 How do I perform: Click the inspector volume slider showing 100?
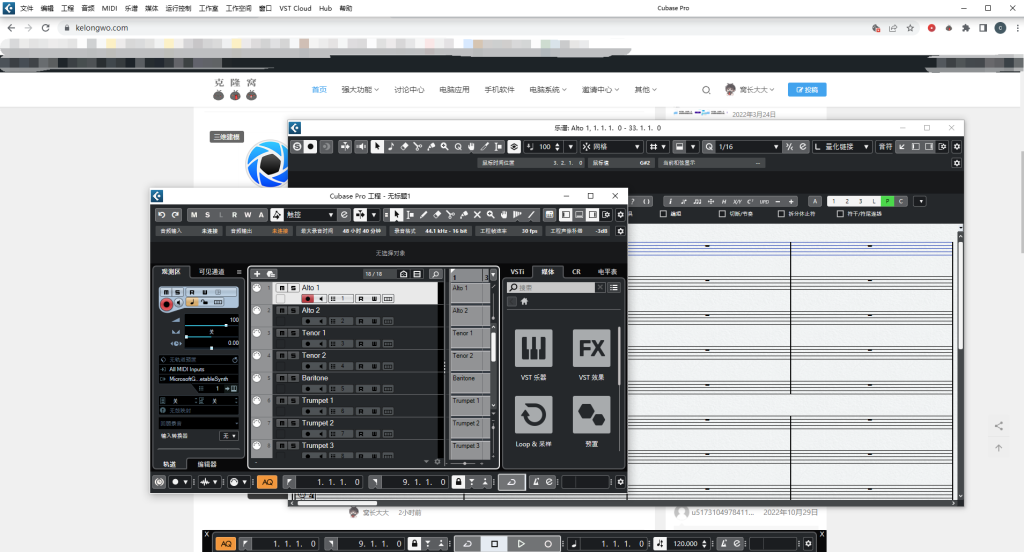point(212,320)
